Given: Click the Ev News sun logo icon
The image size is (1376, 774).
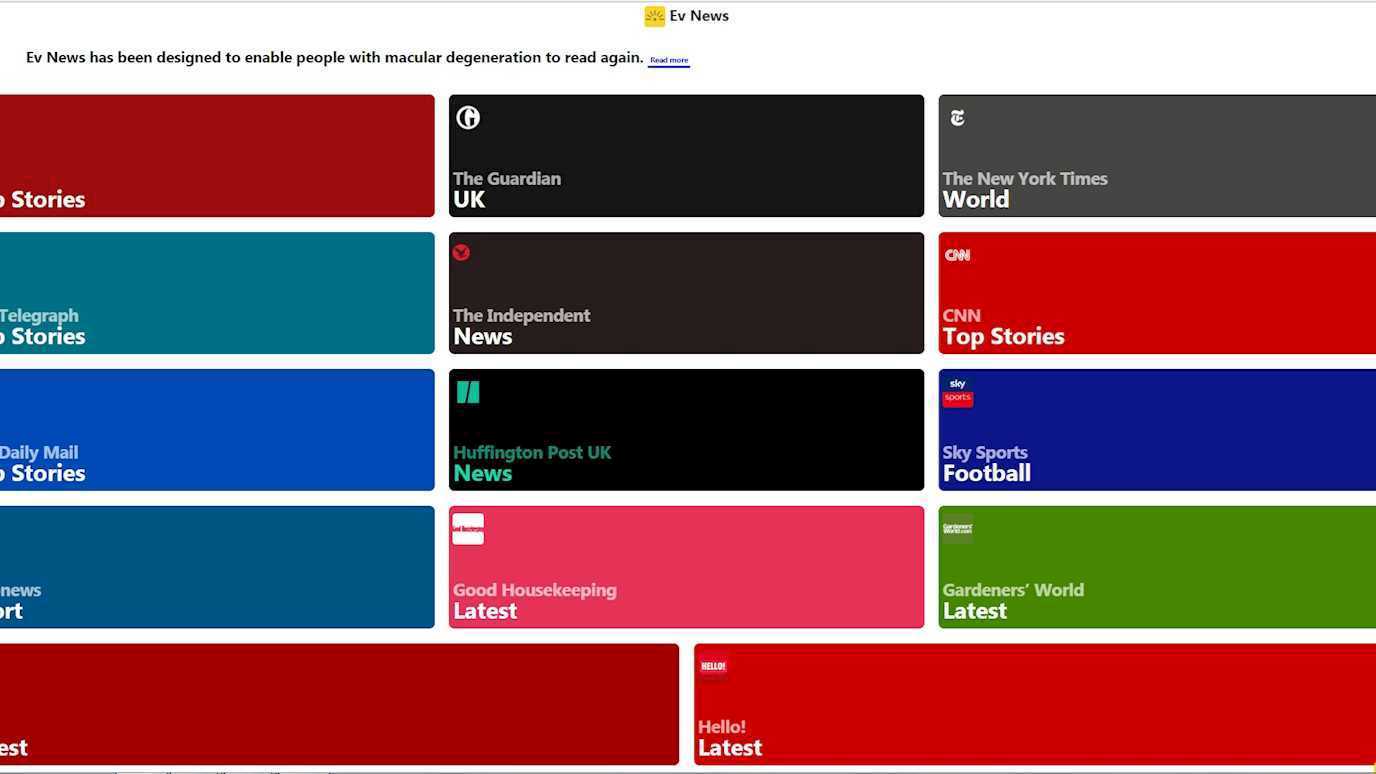Looking at the screenshot, I should 654,16.
